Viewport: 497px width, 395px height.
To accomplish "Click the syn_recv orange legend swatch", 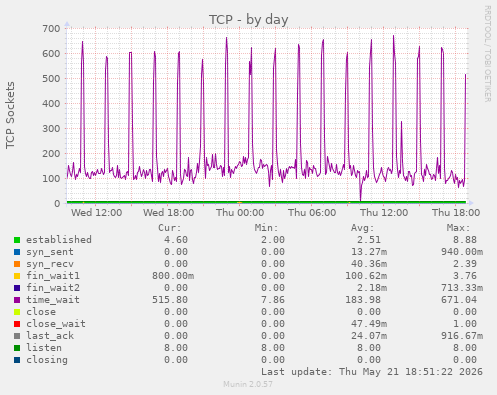I will [x=17, y=264].
